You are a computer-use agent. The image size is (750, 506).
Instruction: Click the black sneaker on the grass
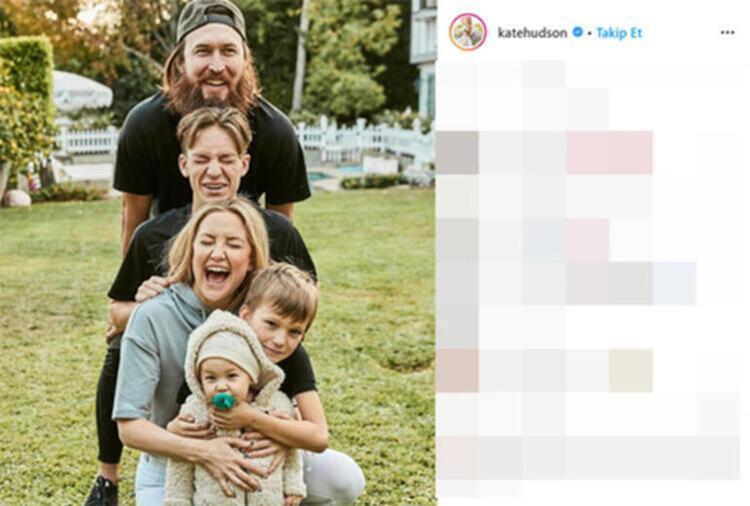pos(101,492)
